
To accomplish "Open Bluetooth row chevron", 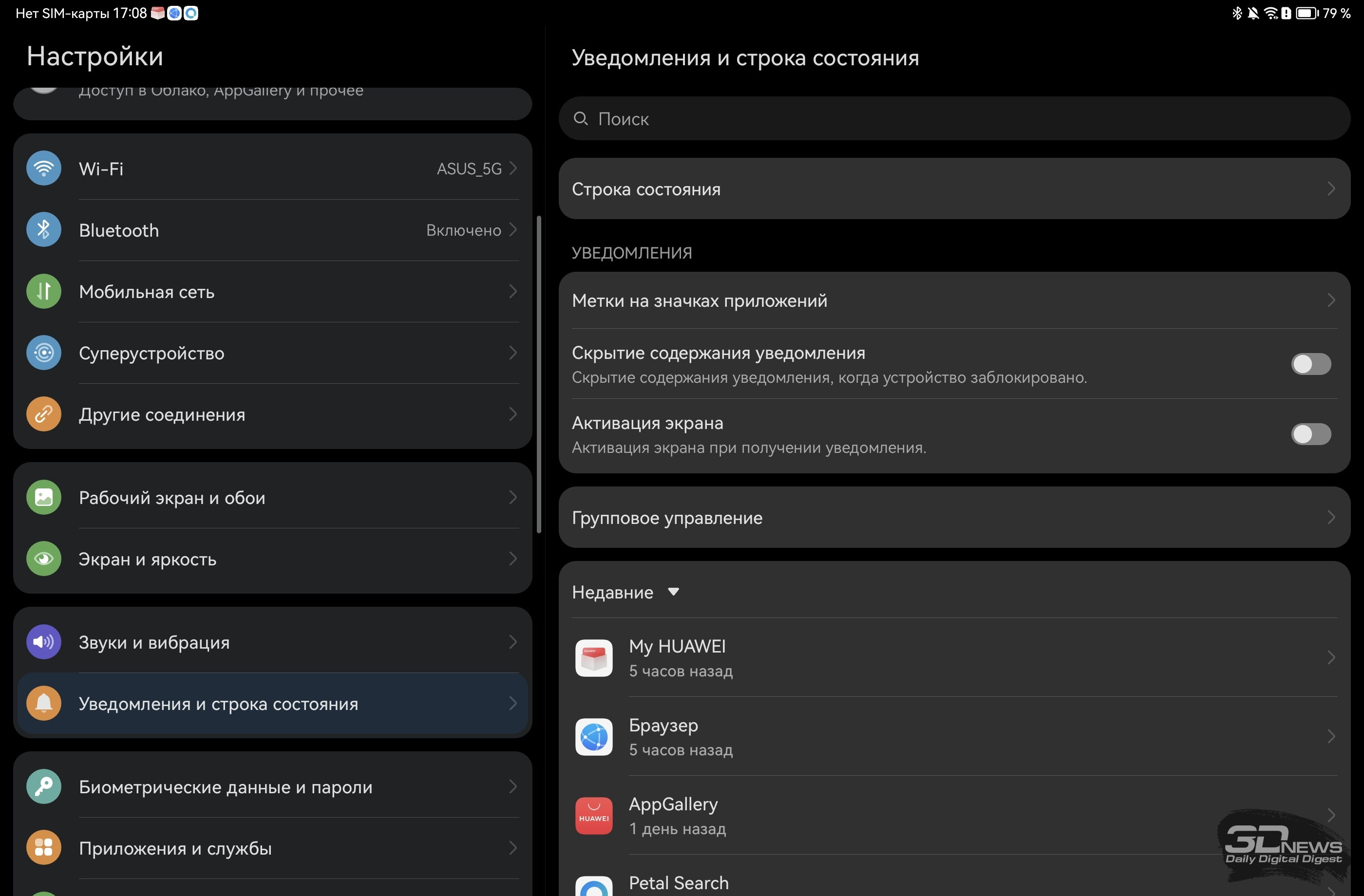I will [x=513, y=230].
